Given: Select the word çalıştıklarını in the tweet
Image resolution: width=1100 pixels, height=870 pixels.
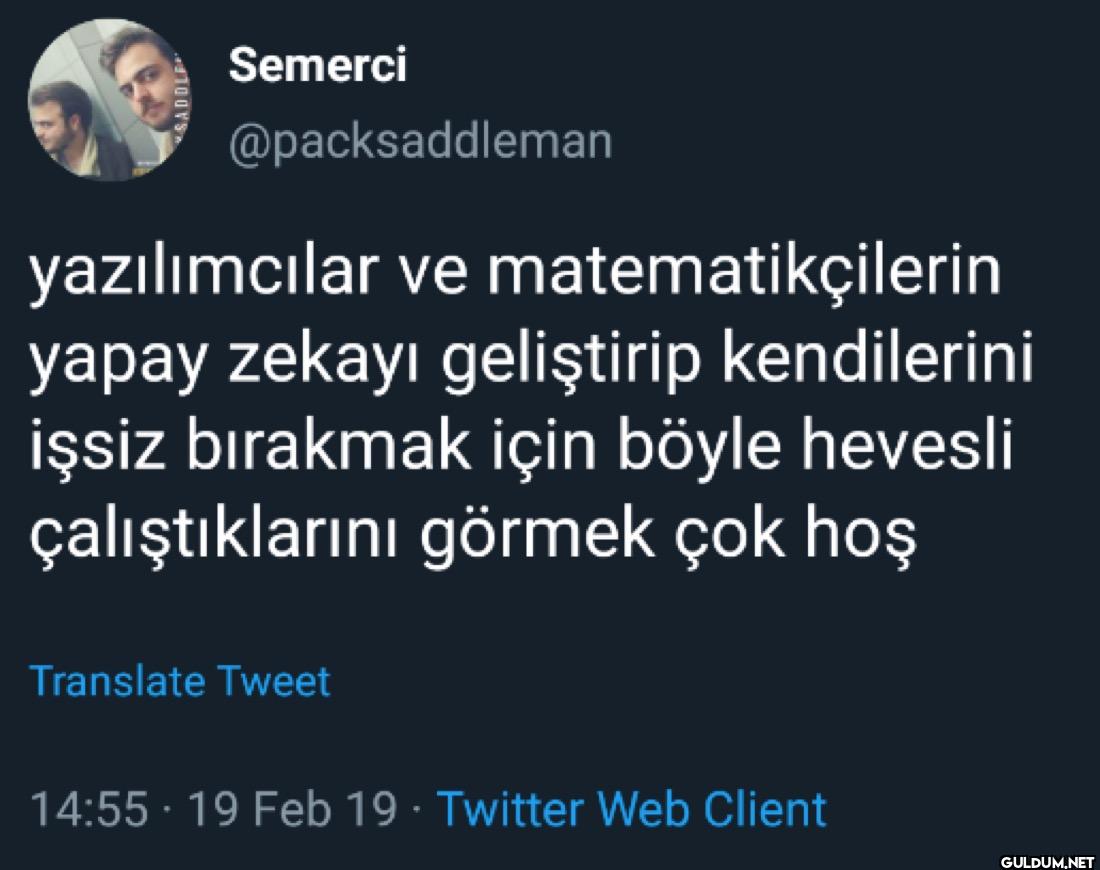Looking at the screenshot, I should point(216,538).
